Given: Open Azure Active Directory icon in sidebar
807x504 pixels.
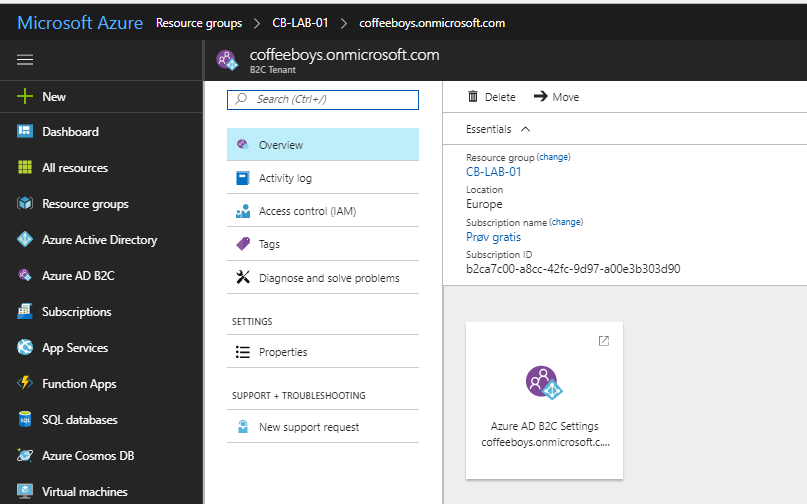Looking at the screenshot, I should point(25,240).
